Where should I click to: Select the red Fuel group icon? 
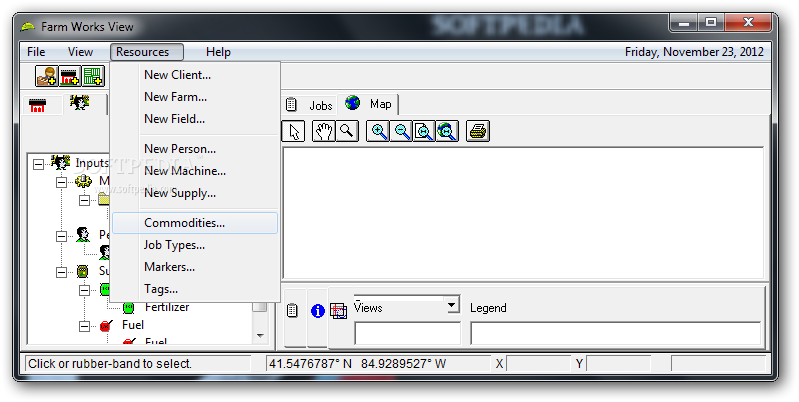105,326
